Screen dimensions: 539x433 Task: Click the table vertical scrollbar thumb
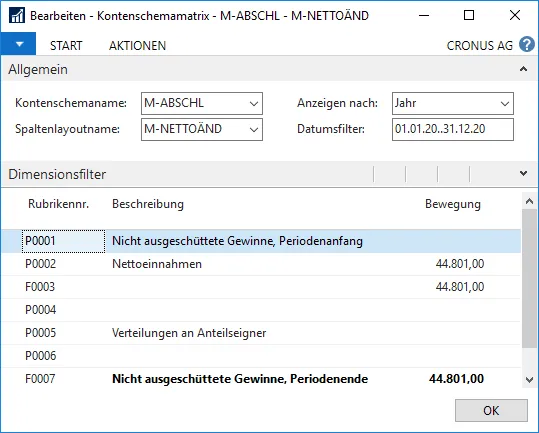point(529,278)
